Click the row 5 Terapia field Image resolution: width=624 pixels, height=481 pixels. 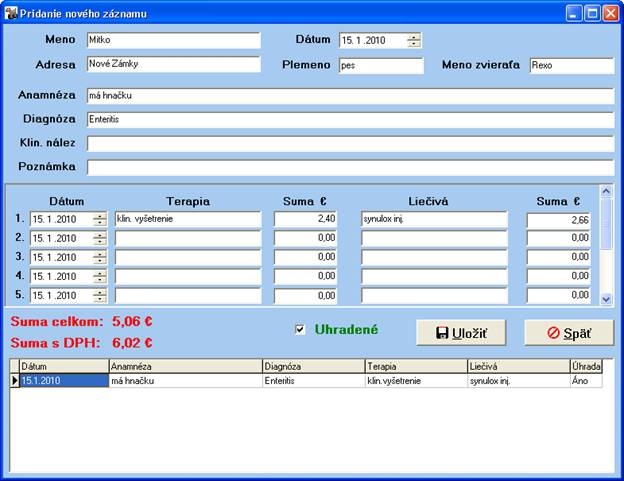[x=188, y=296]
